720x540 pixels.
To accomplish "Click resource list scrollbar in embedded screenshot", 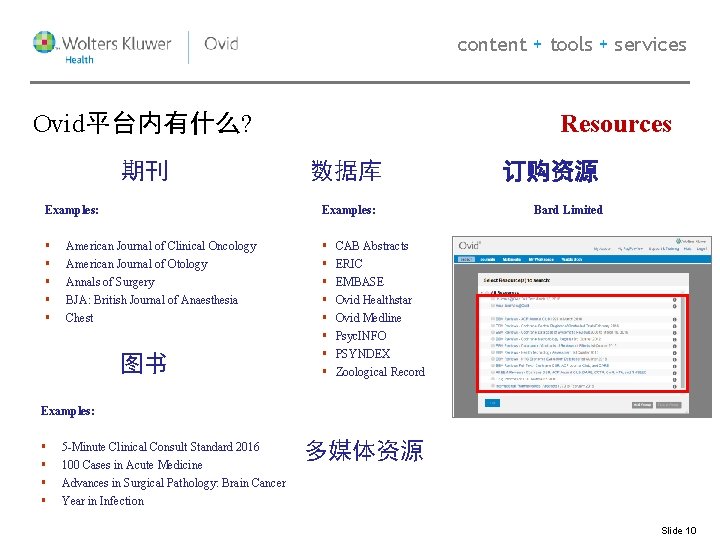I will [683, 343].
